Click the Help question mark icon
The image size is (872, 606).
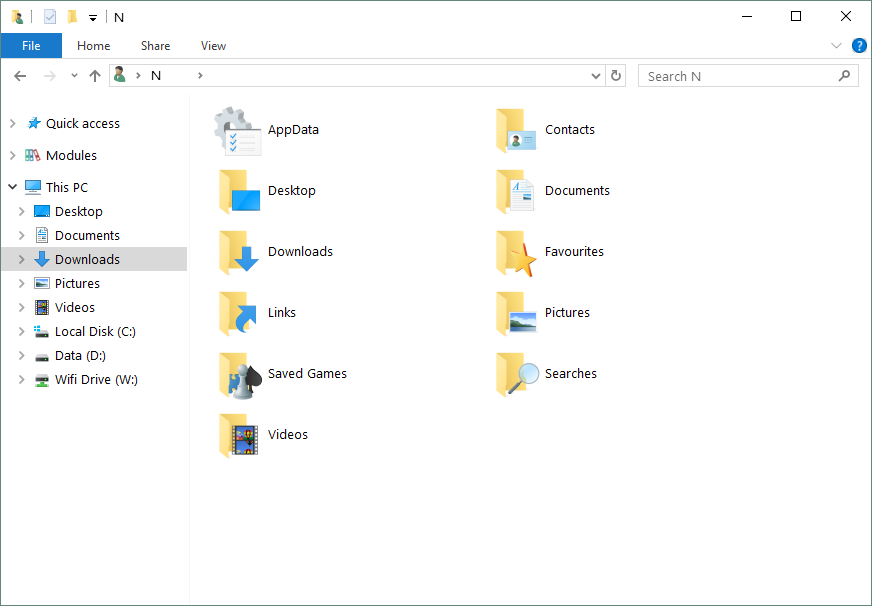(x=859, y=46)
